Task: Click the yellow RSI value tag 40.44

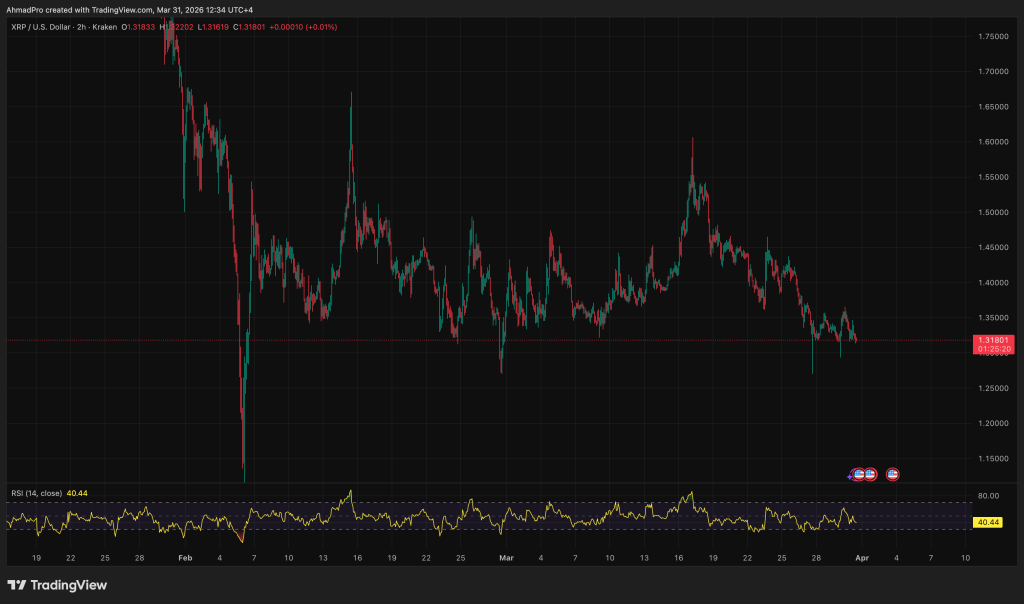Action: pos(987,522)
